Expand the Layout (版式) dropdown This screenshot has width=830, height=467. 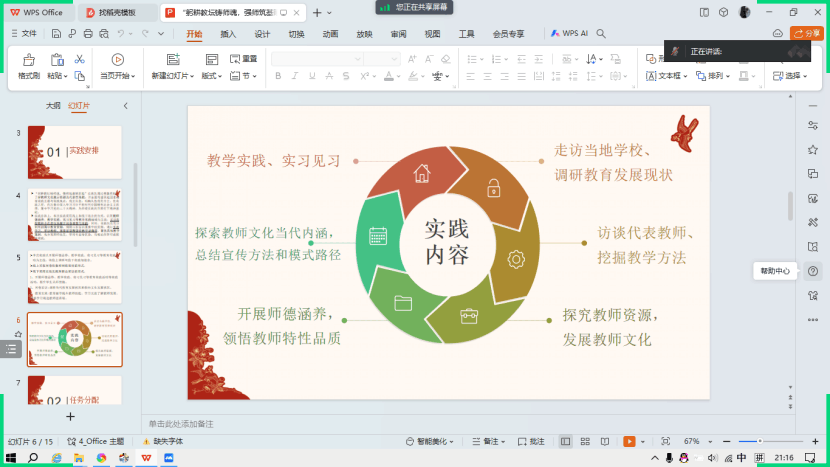pyautogui.click(x=211, y=76)
